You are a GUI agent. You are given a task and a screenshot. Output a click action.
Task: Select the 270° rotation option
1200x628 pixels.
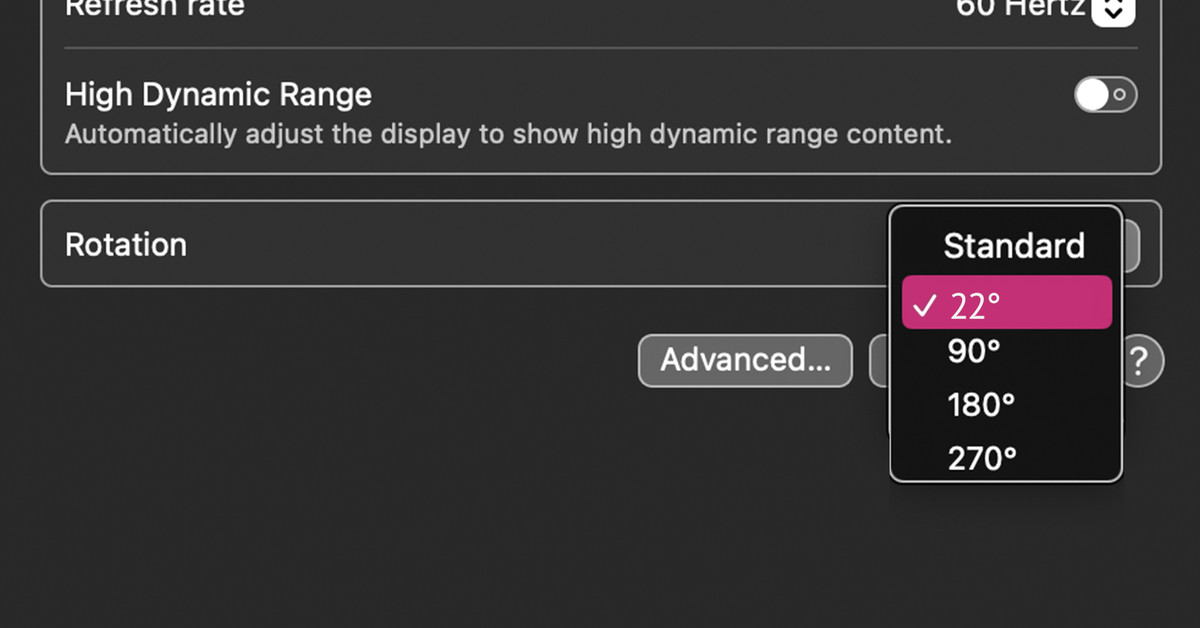pos(982,459)
